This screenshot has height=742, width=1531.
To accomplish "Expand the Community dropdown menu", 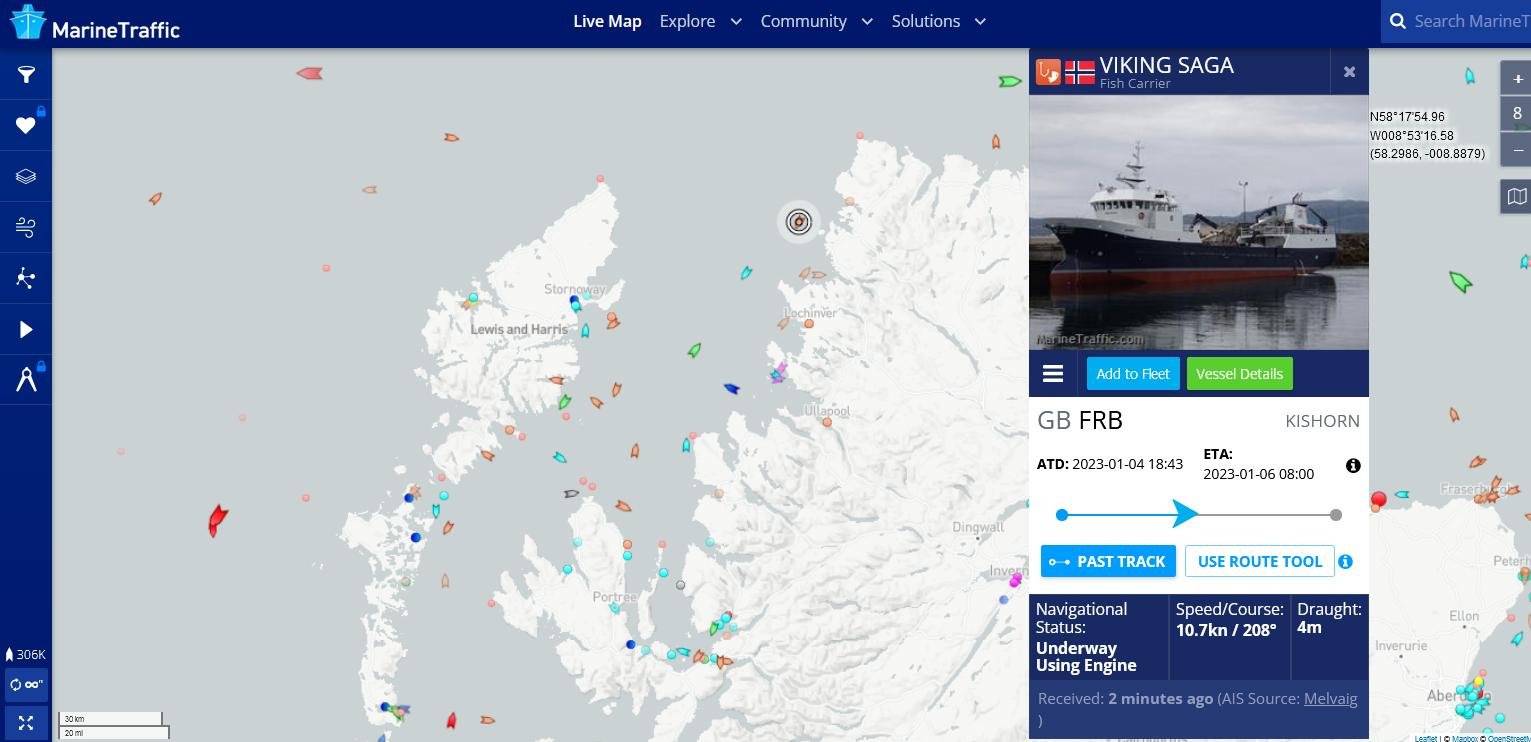I will click(x=816, y=21).
